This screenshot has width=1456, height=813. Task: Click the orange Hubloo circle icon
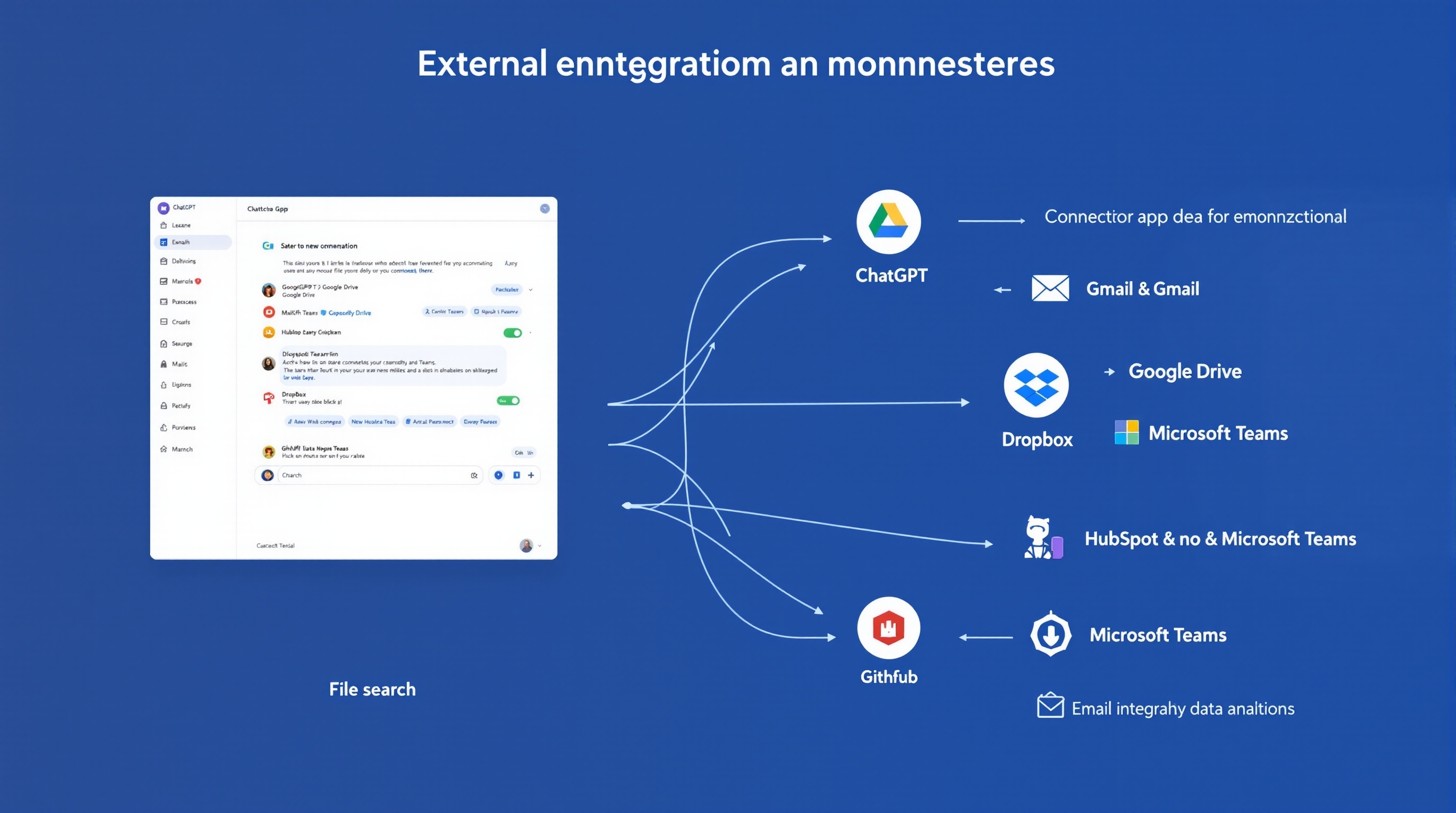click(269, 332)
